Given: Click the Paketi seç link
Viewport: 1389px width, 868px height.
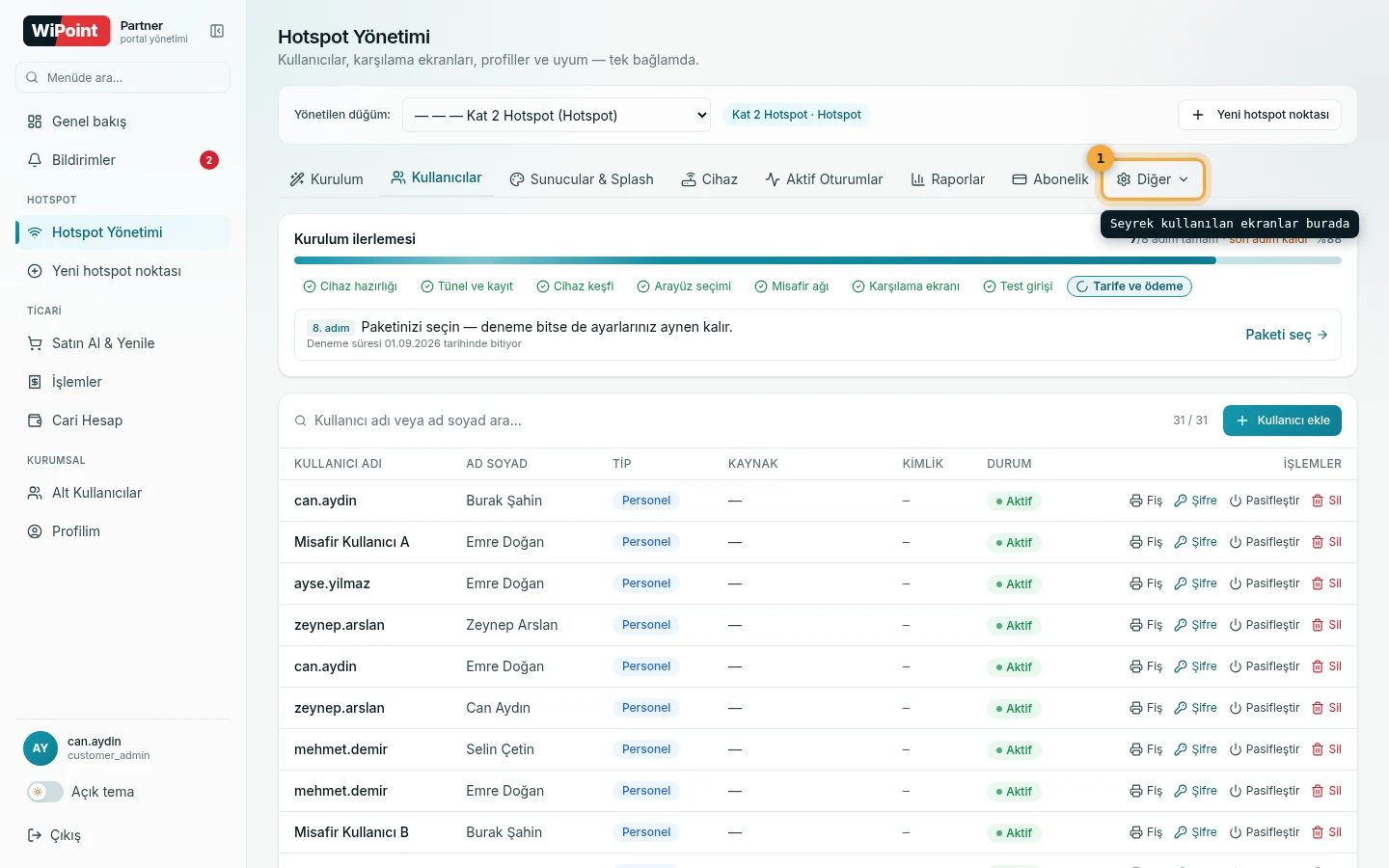Looking at the screenshot, I should (x=1287, y=335).
